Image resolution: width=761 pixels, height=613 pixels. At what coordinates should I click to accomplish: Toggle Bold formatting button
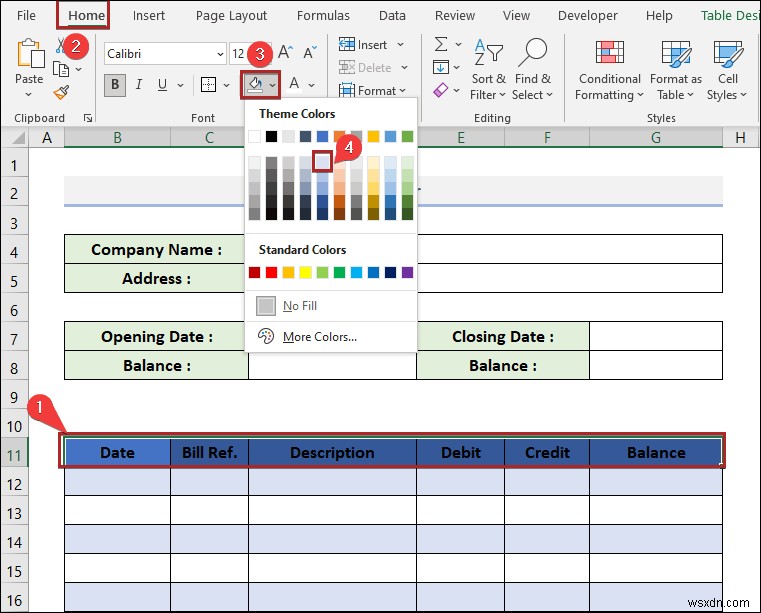pyautogui.click(x=115, y=84)
